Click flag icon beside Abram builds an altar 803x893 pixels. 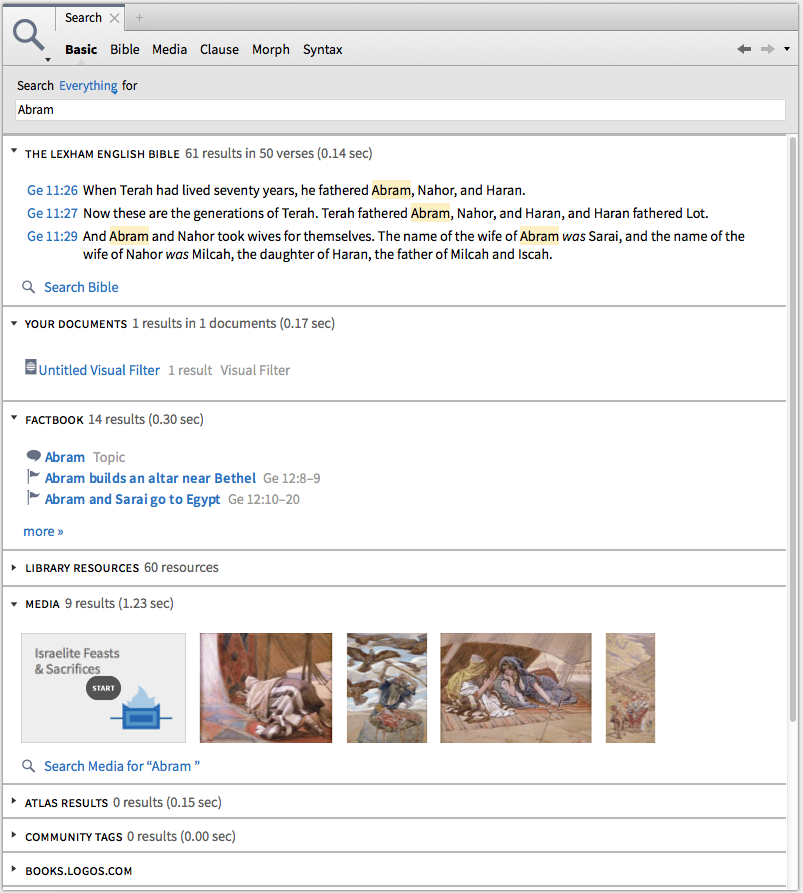pos(33,478)
